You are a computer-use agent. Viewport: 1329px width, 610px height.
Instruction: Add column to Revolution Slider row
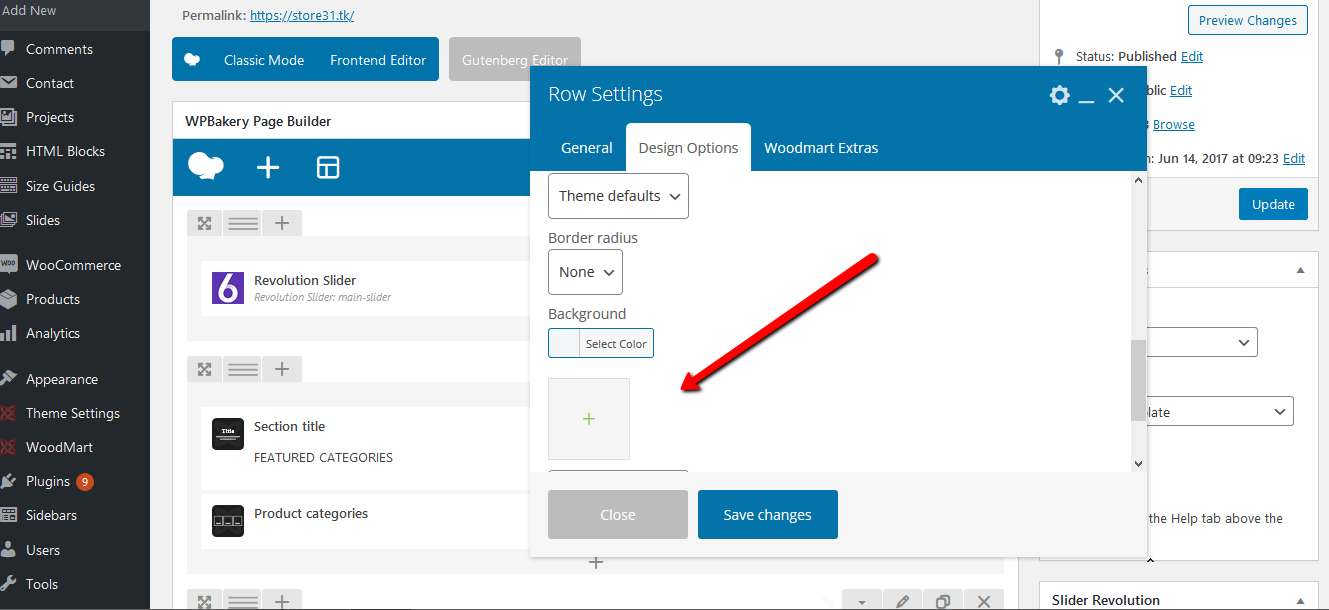click(282, 223)
